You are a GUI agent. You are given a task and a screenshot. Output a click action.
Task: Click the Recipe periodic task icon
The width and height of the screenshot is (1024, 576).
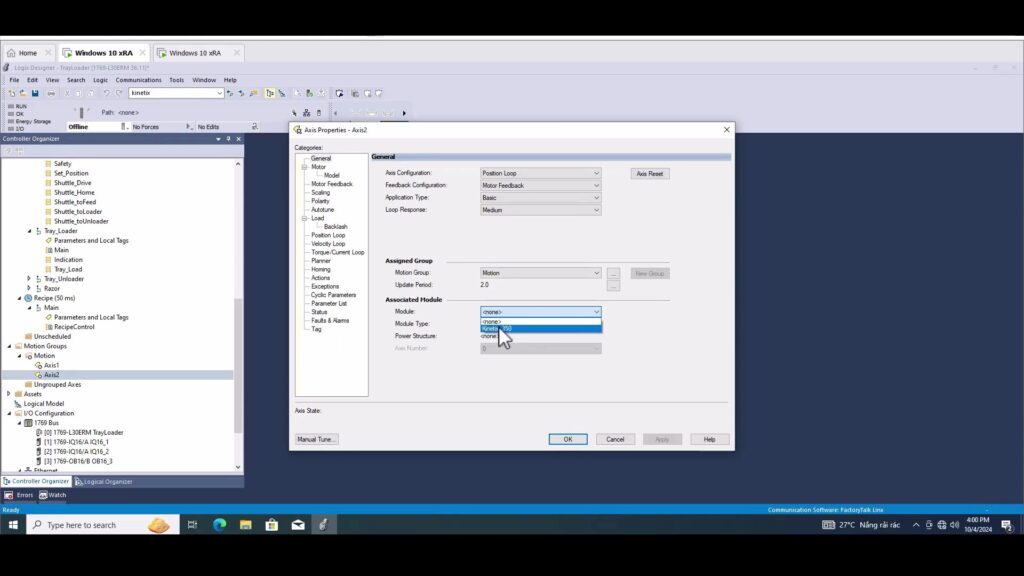tap(28, 298)
